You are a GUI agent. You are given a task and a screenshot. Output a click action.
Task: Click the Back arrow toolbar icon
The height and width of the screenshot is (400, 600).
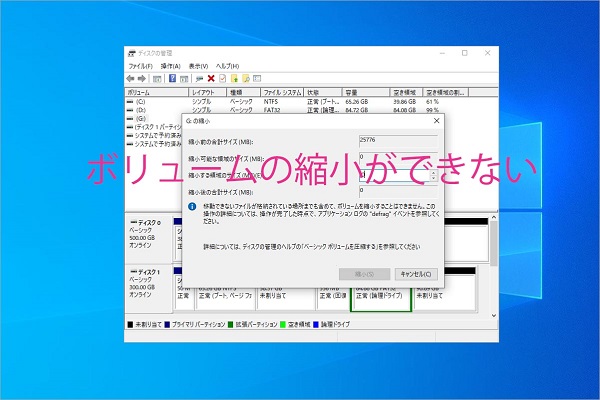130,78
